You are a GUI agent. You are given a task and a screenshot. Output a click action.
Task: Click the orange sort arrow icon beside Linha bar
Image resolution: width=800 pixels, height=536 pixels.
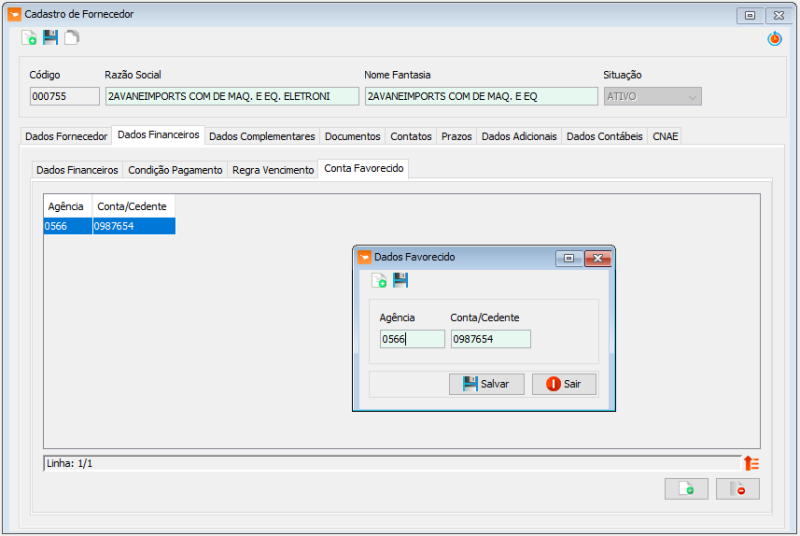[x=751, y=463]
